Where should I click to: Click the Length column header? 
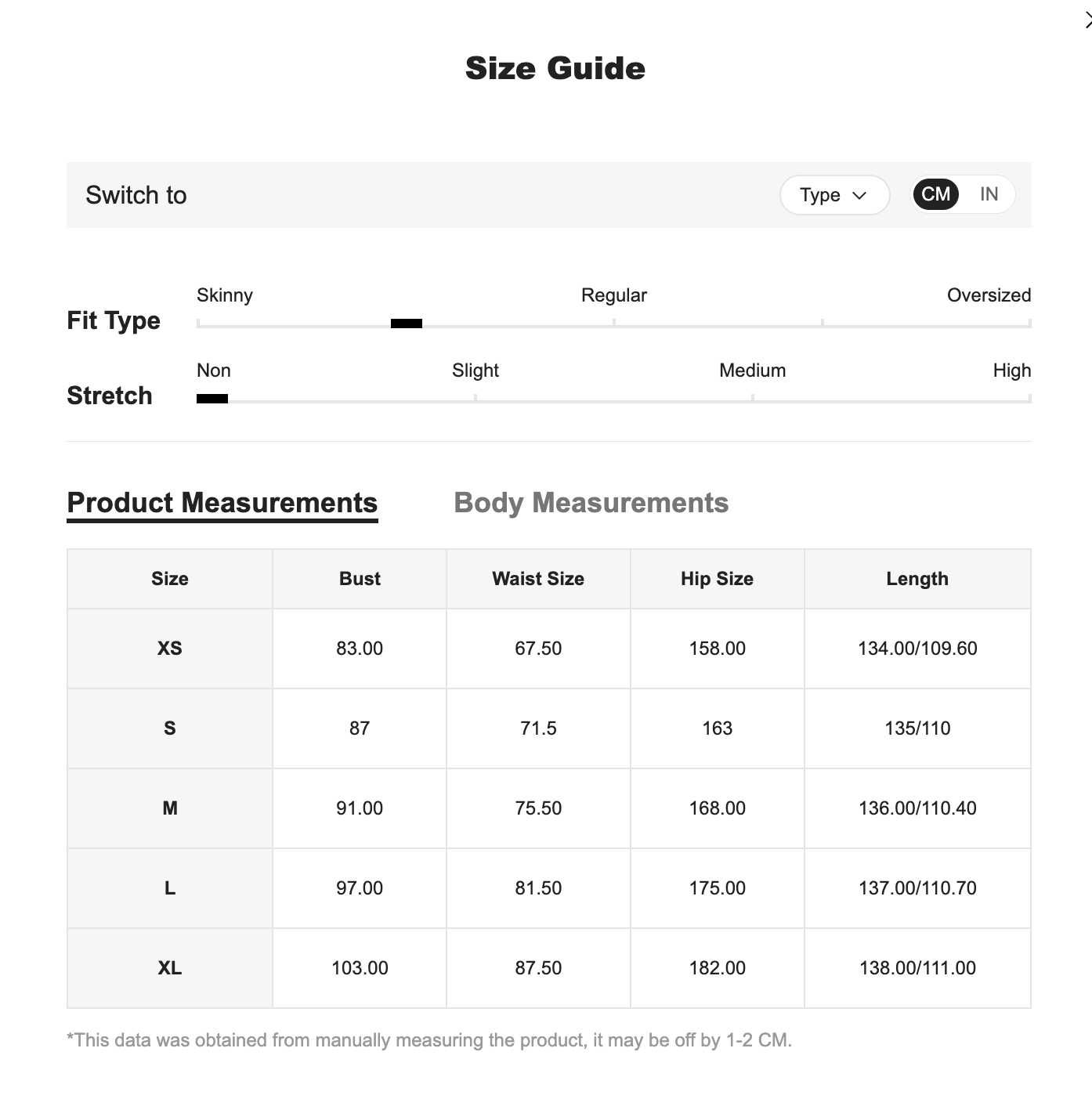pyautogui.click(x=917, y=579)
